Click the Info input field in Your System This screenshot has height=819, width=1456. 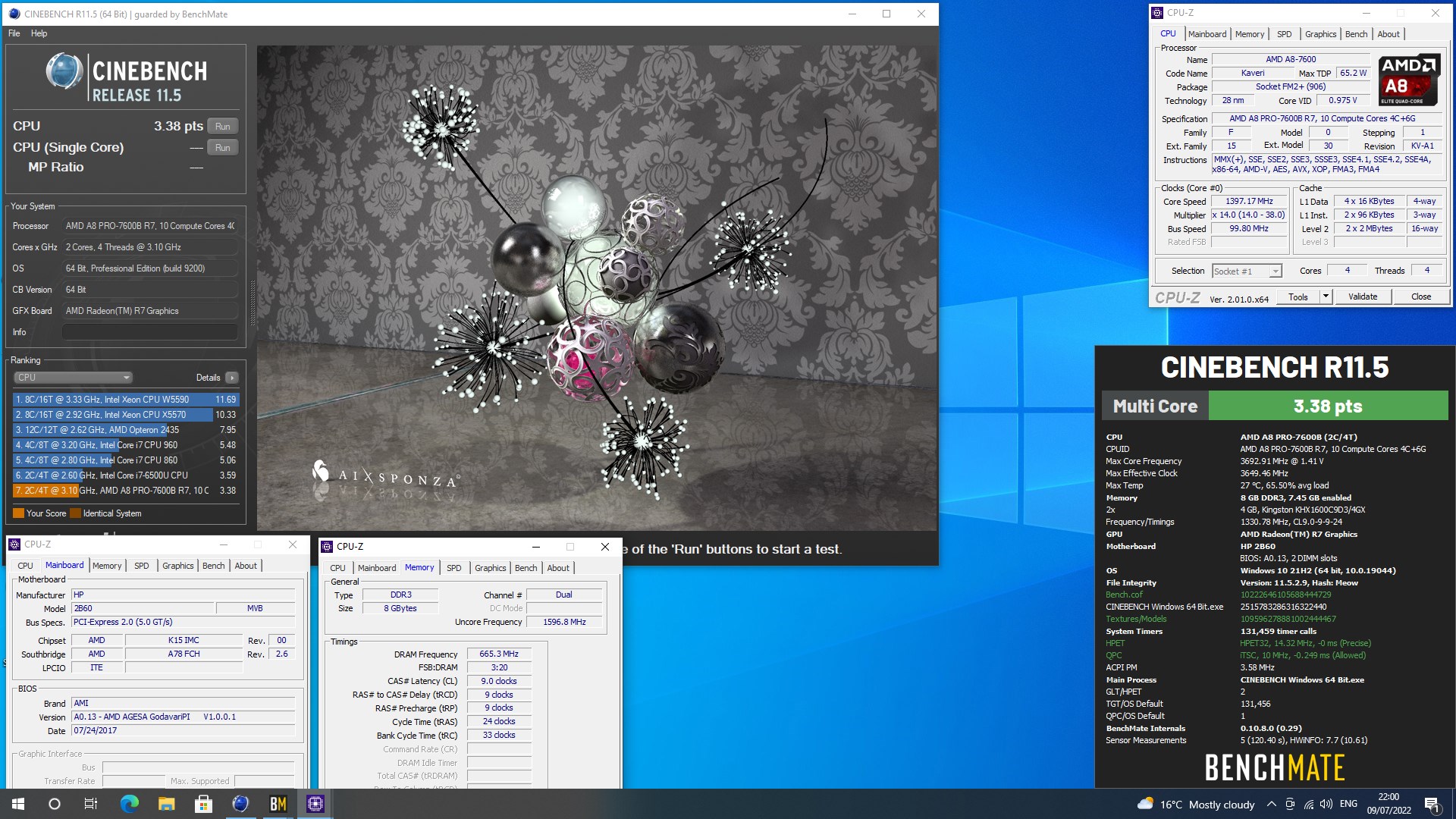pyautogui.click(x=150, y=332)
